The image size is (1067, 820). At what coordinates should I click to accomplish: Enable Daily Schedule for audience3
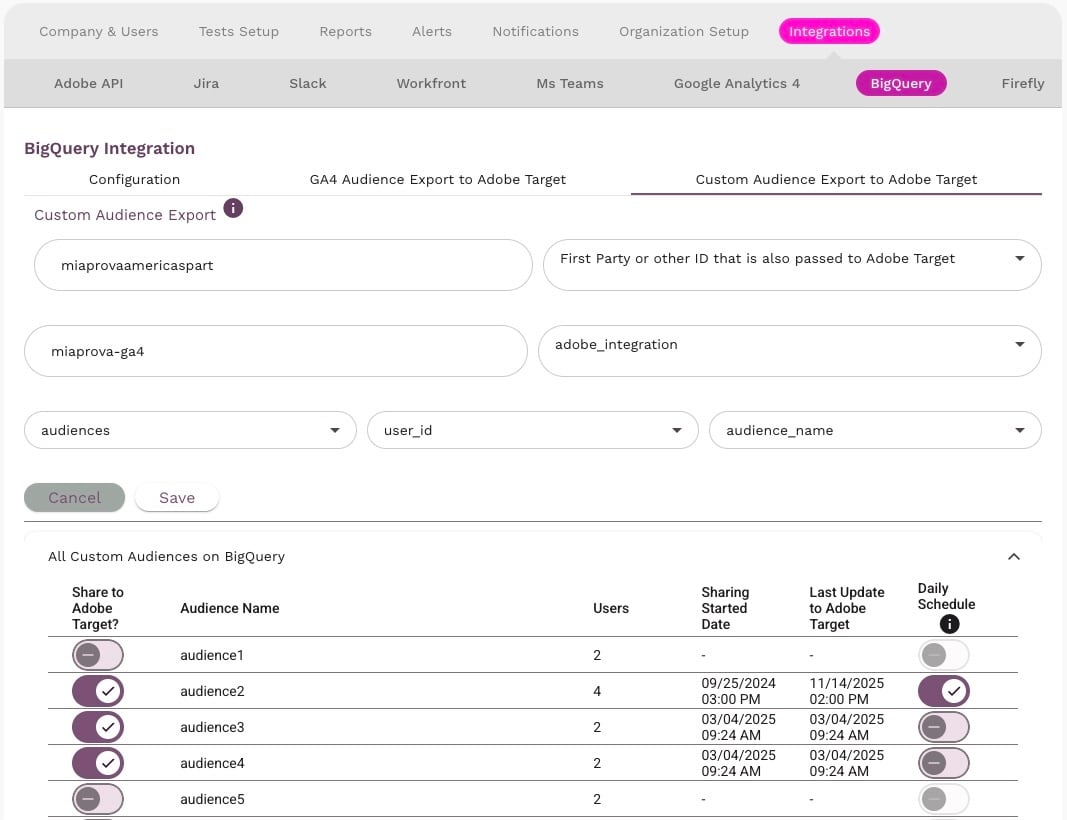943,728
